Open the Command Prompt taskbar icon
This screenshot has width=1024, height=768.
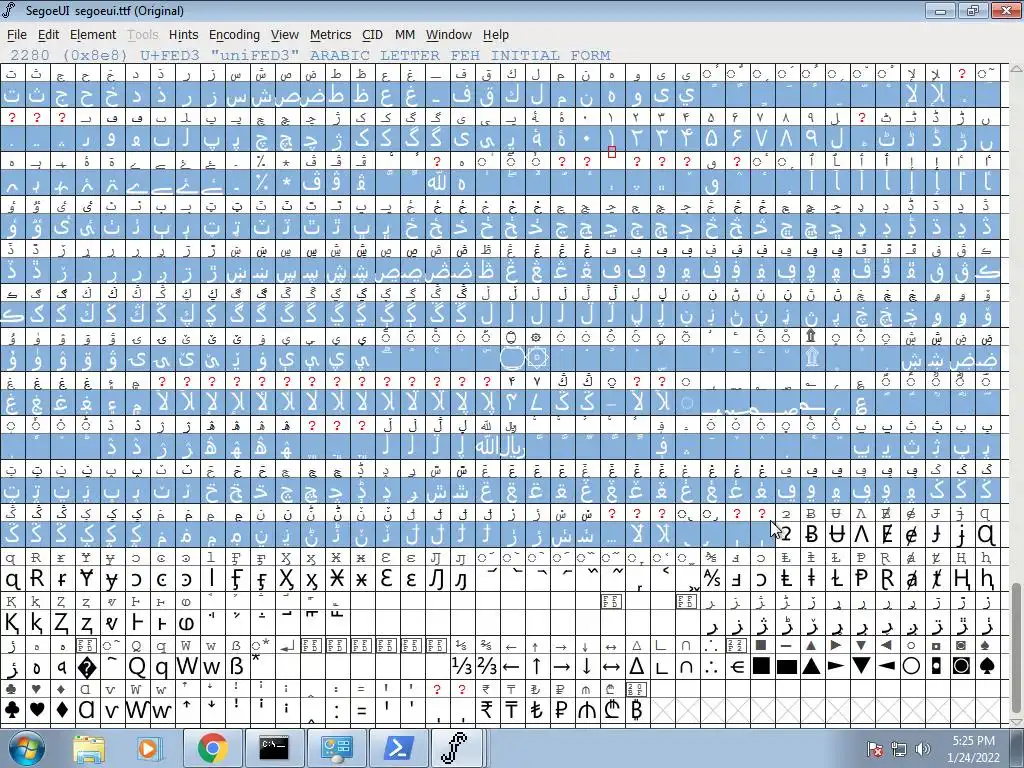tap(274, 748)
